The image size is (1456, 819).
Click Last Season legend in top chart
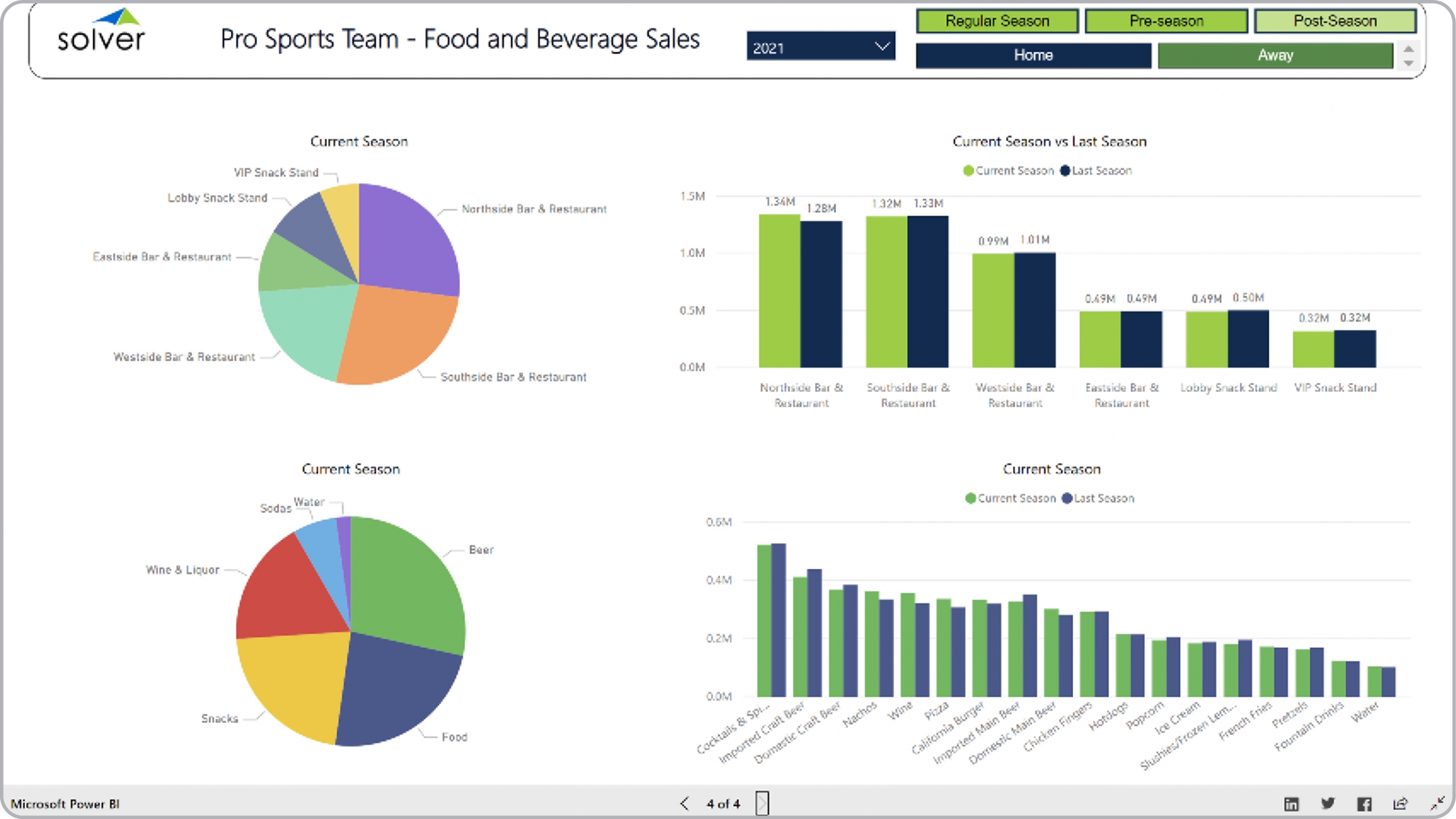(x=1096, y=171)
